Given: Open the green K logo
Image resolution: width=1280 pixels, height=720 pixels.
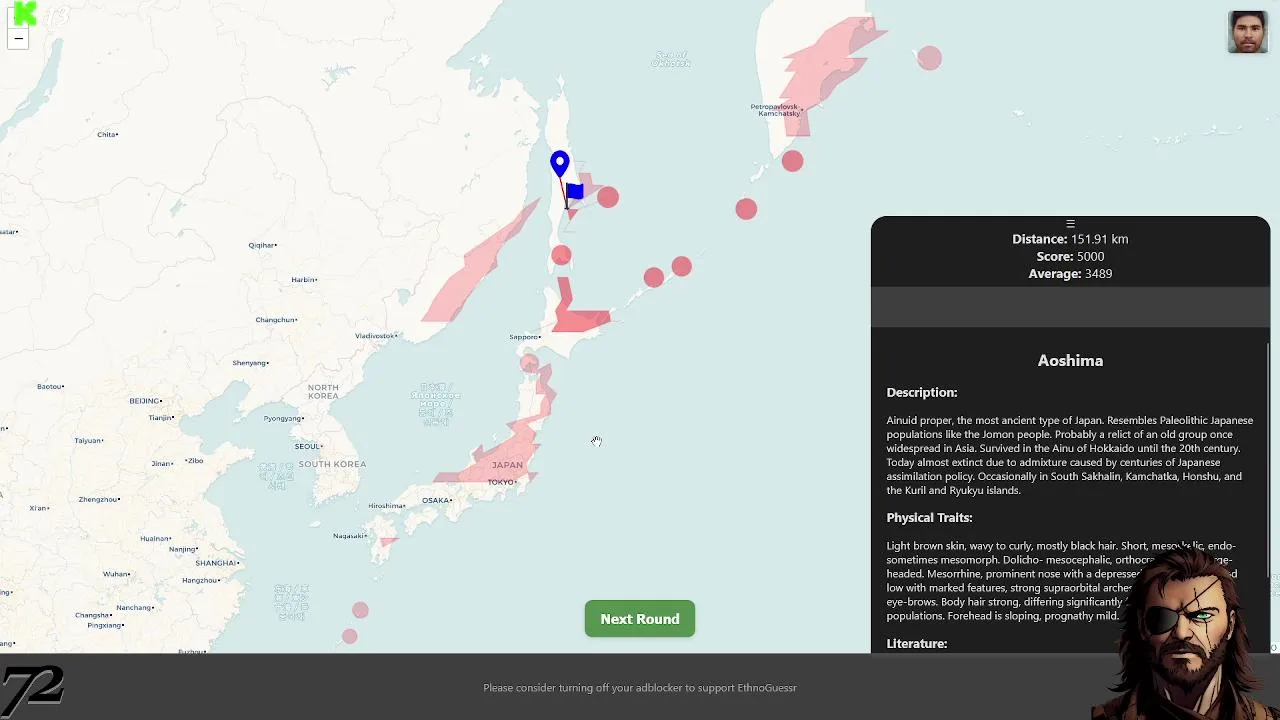Looking at the screenshot, I should 25,13.
